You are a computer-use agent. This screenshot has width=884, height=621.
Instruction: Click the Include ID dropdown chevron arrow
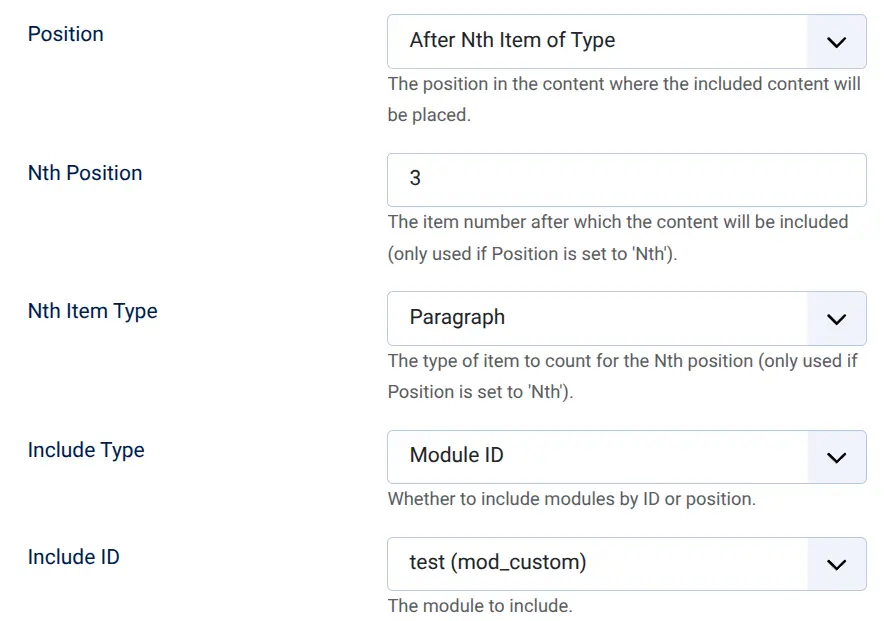pos(838,563)
